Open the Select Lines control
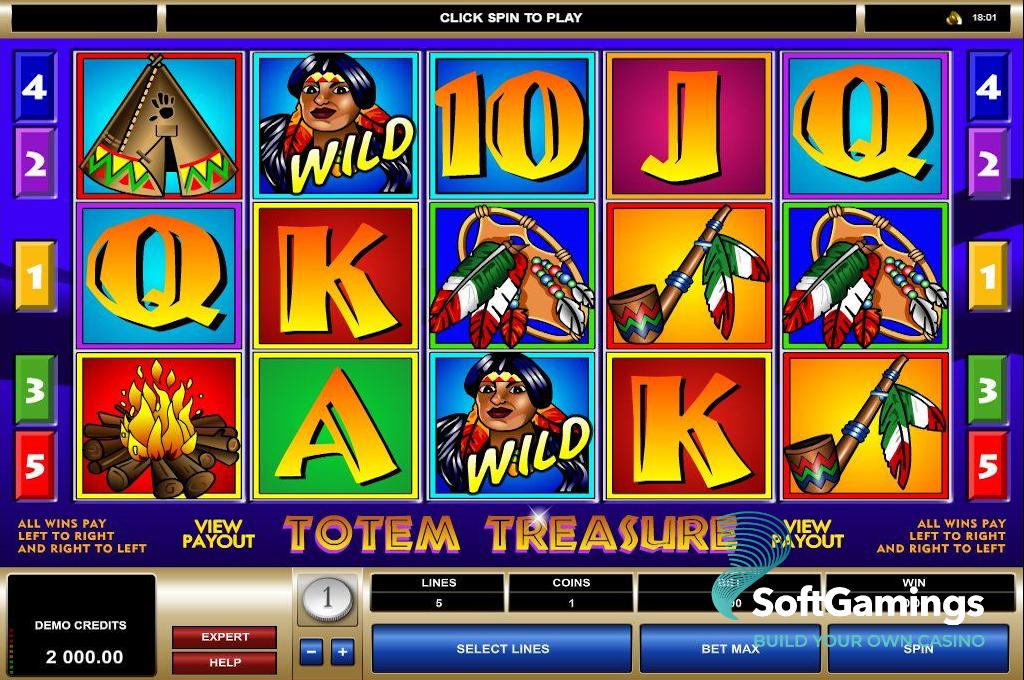1024x680 pixels. [x=502, y=649]
